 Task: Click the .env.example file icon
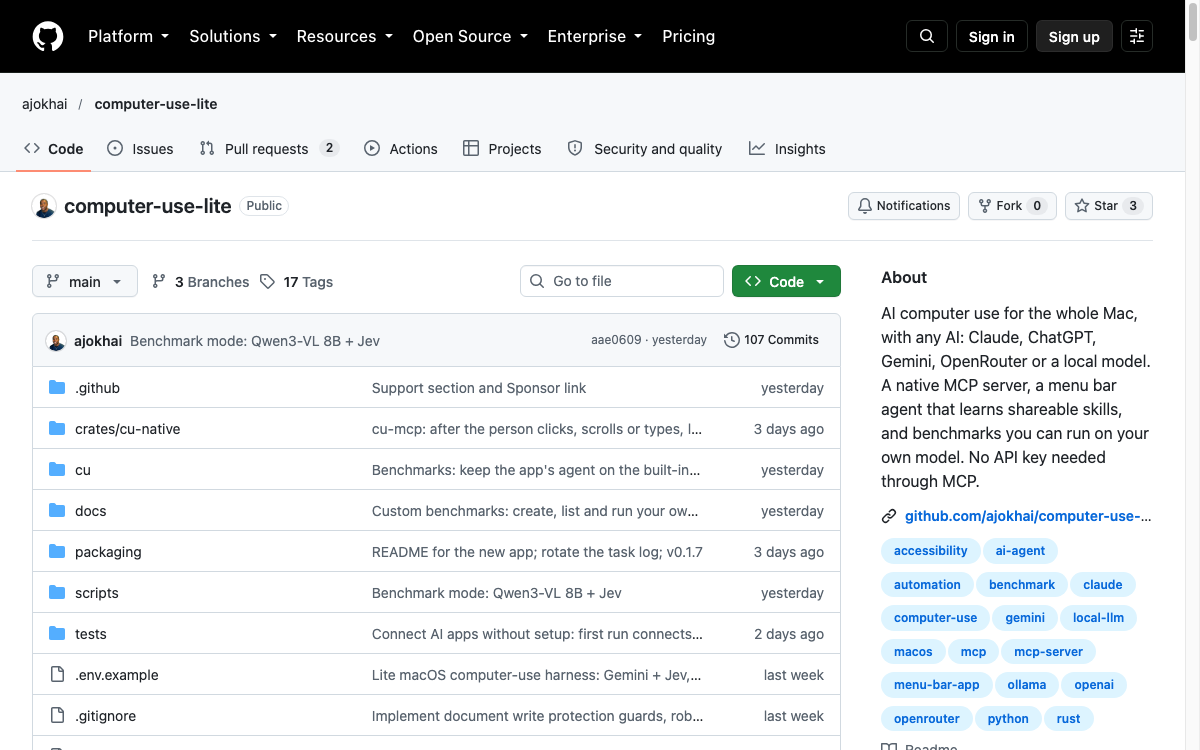pos(57,675)
